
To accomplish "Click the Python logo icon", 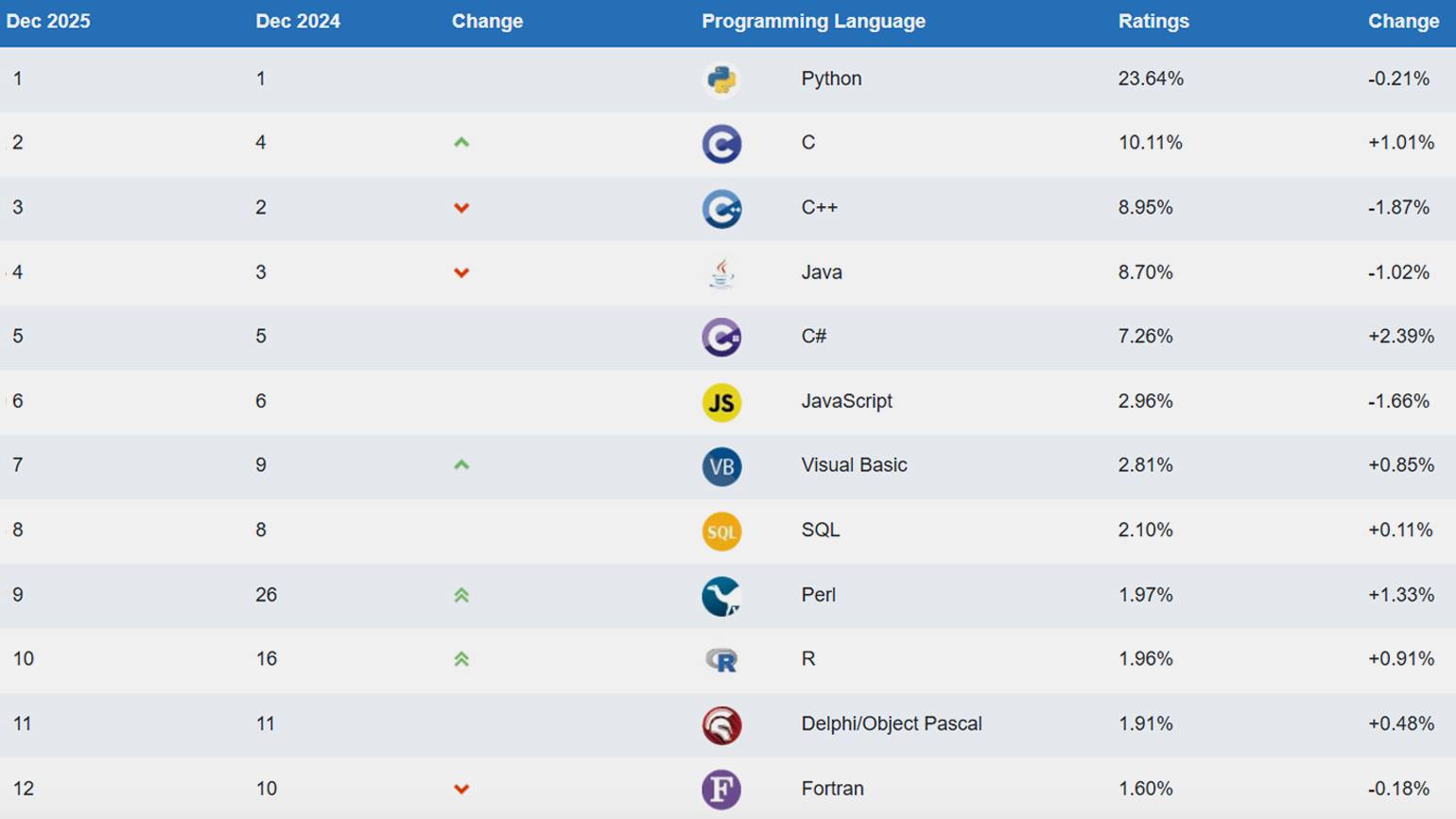I will pyautogui.click(x=721, y=79).
